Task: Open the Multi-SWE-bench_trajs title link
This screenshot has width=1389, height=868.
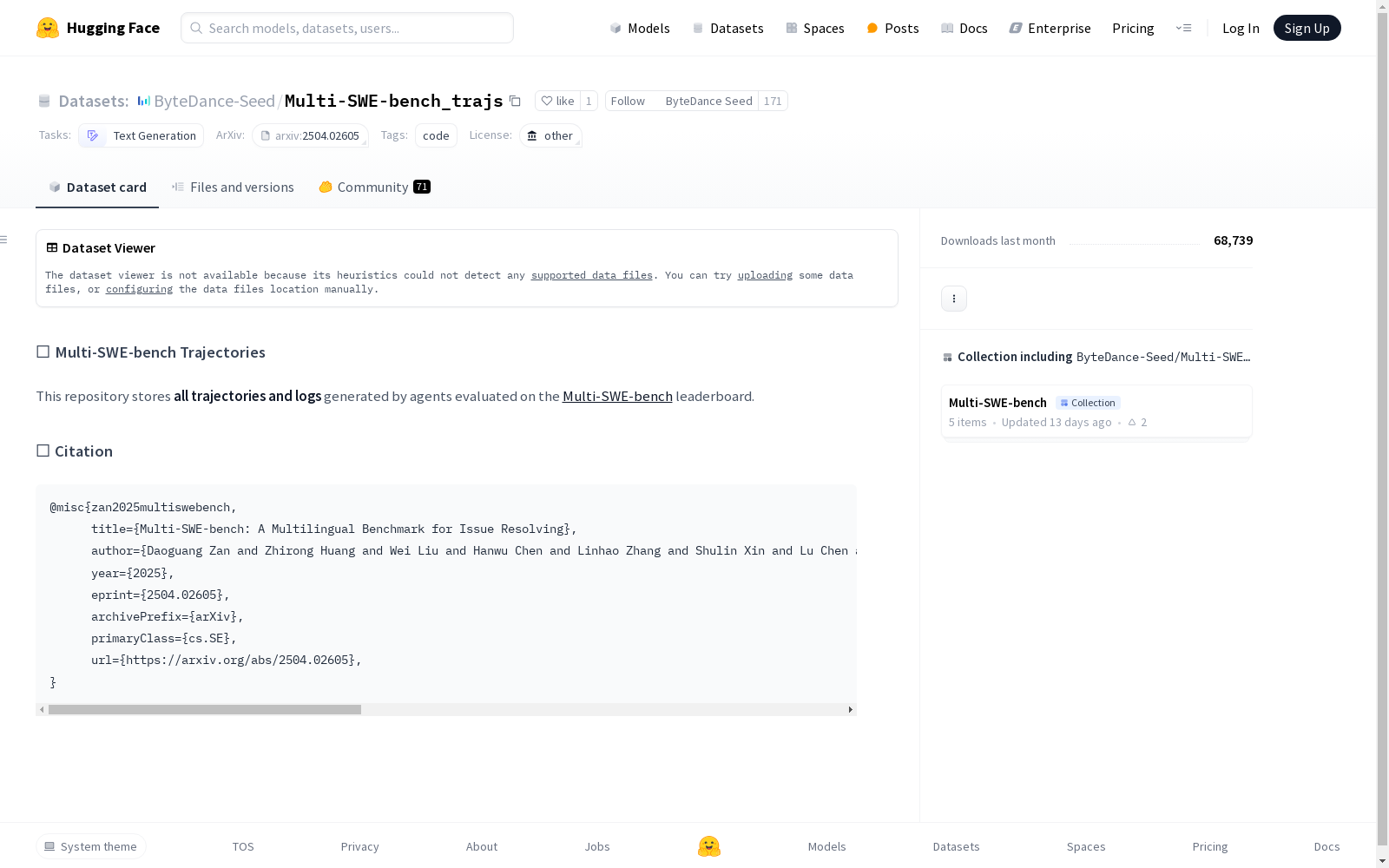Action: tap(394, 101)
